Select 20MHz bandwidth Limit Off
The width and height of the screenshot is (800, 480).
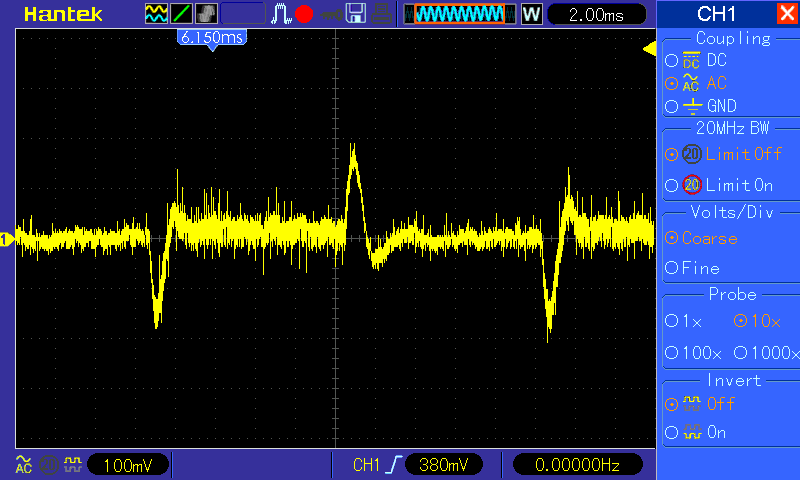click(723, 154)
